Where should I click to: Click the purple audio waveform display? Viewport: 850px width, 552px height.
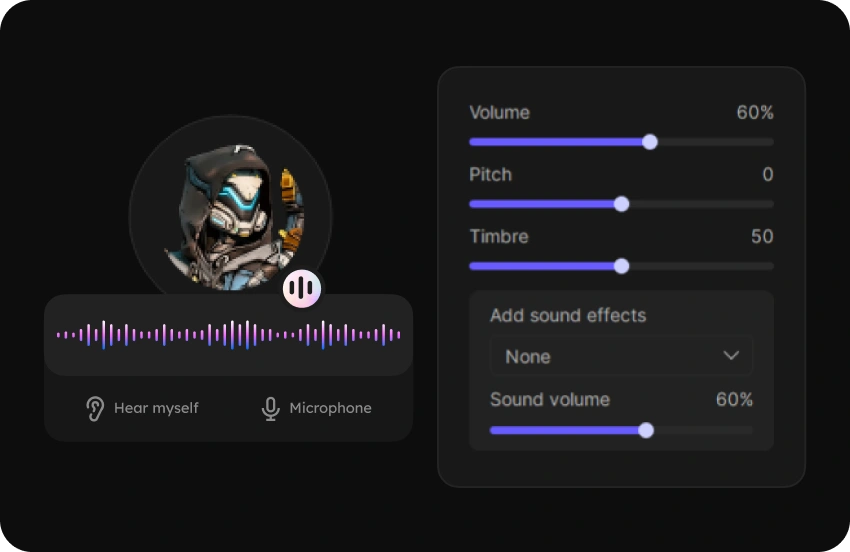pyautogui.click(x=228, y=335)
